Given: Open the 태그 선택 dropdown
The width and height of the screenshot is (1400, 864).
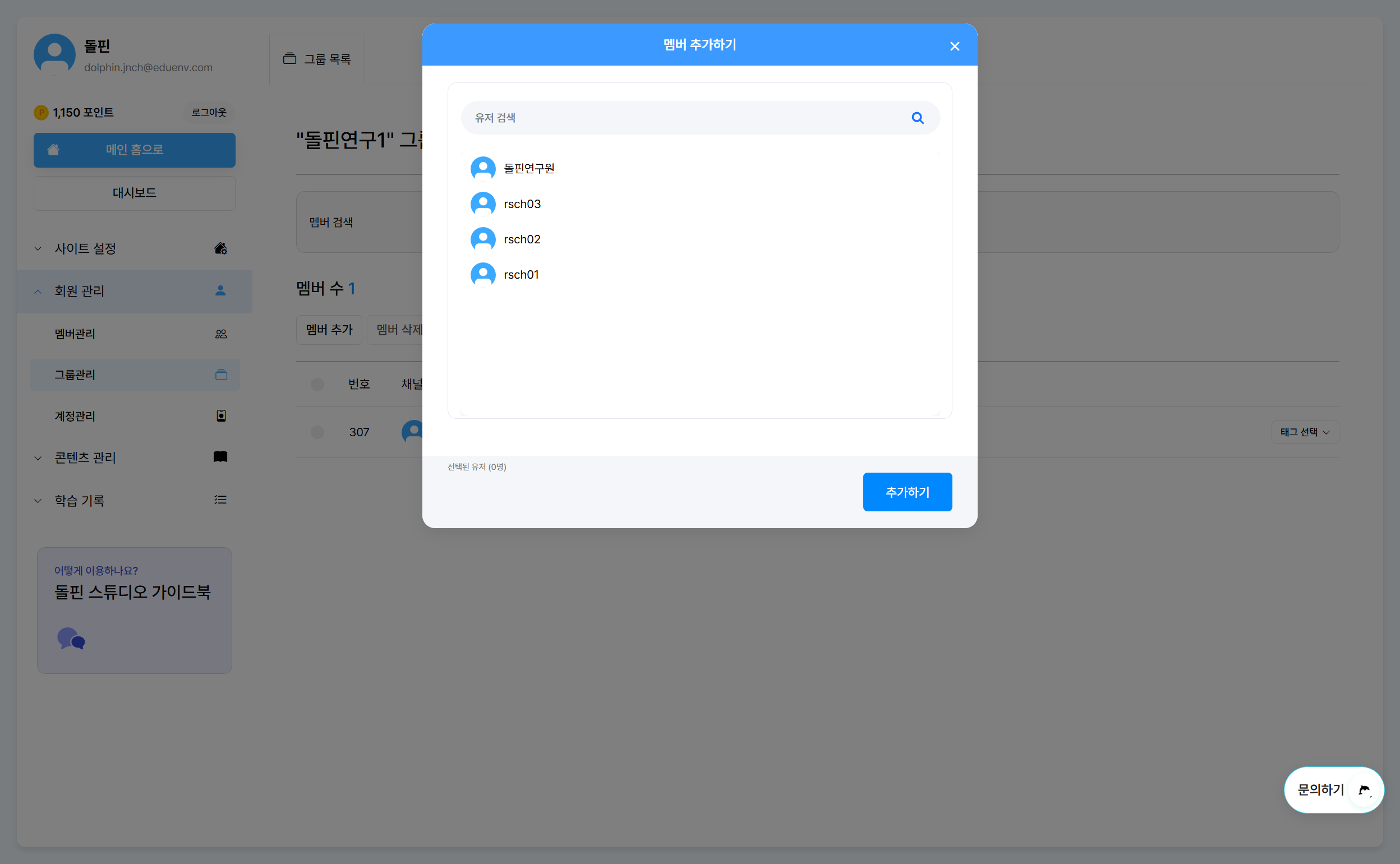Looking at the screenshot, I should (x=1305, y=432).
